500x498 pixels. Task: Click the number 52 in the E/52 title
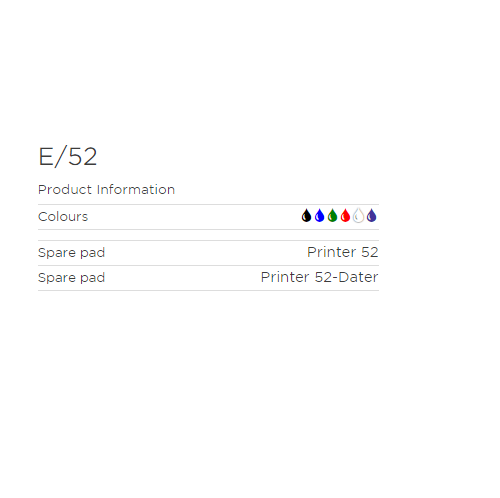click(82, 157)
